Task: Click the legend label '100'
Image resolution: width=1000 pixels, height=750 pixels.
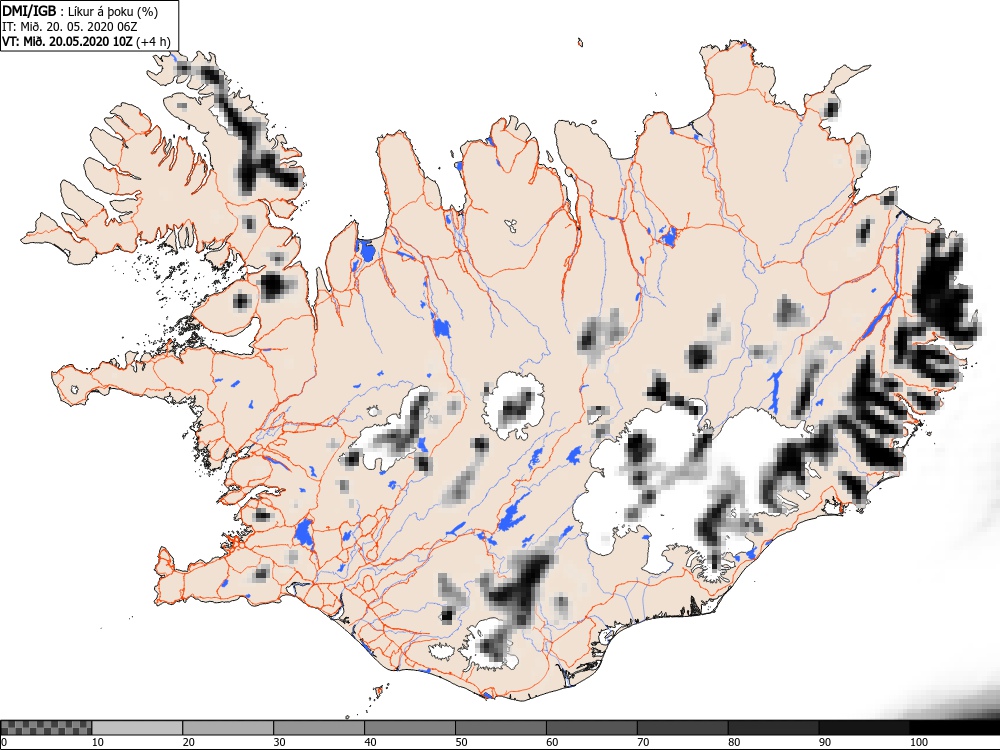Action: pyautogui.click(x=918, y=742)
